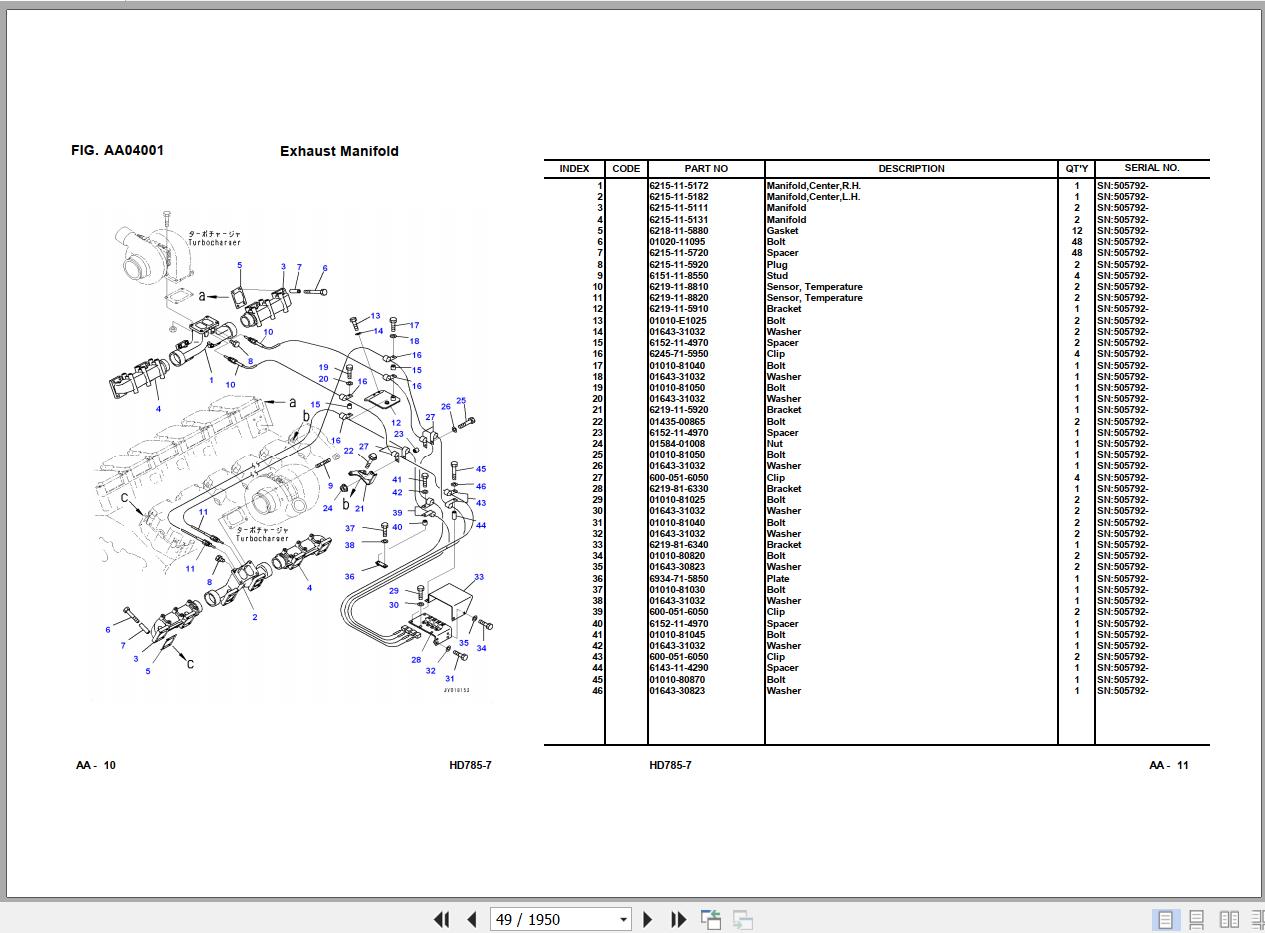Image resolution: width=1265 pixels, height=933 pixels.
Task: Click the previous view navigation icon
Action: pyautogui.click(x=711, y=919)
